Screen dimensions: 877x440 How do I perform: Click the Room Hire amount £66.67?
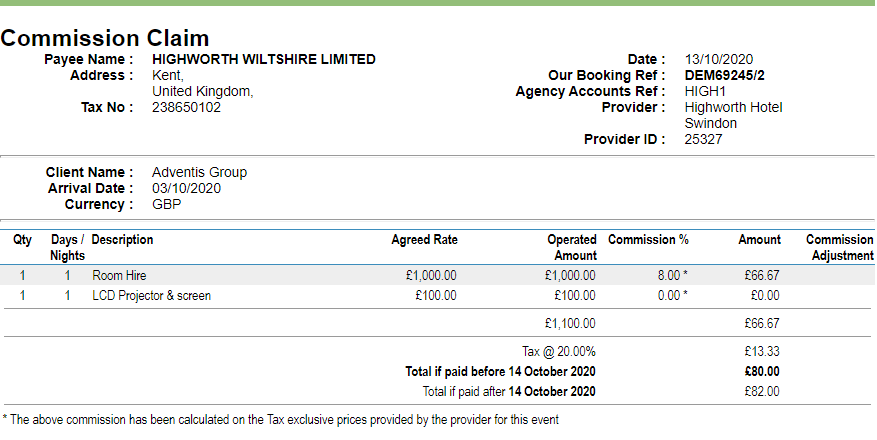762,275
